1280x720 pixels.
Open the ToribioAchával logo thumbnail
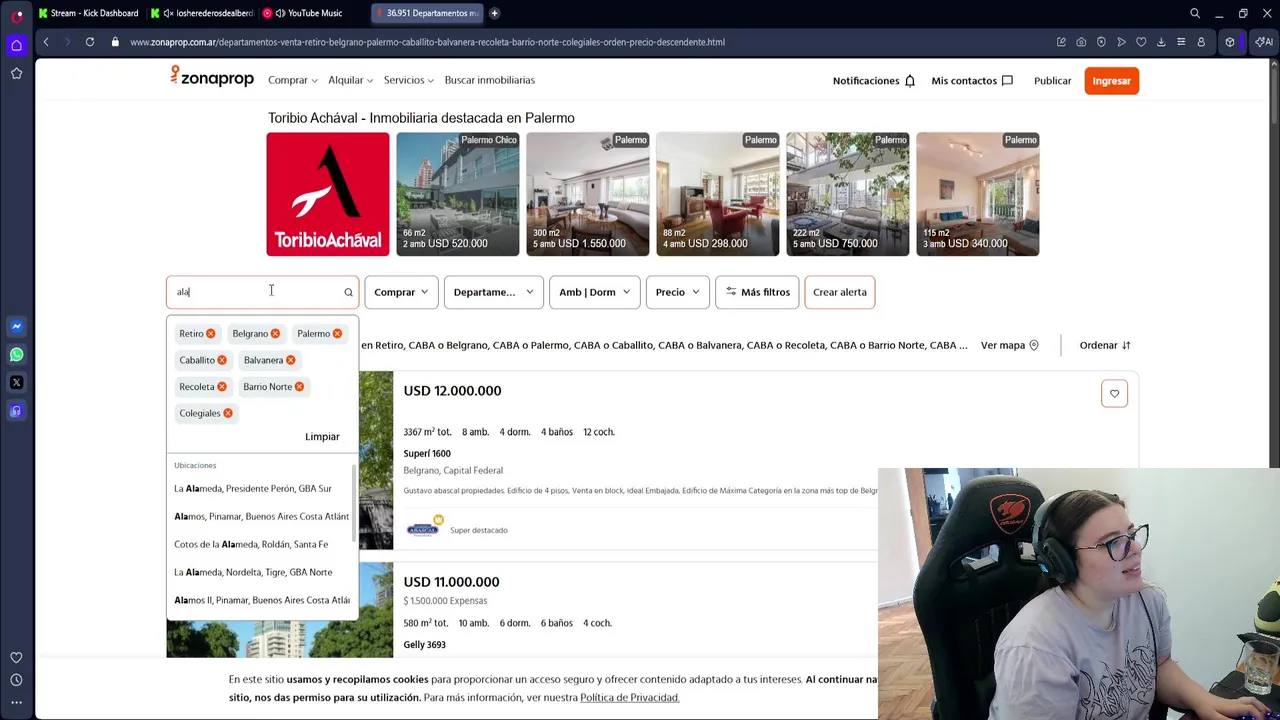(328, 194)
